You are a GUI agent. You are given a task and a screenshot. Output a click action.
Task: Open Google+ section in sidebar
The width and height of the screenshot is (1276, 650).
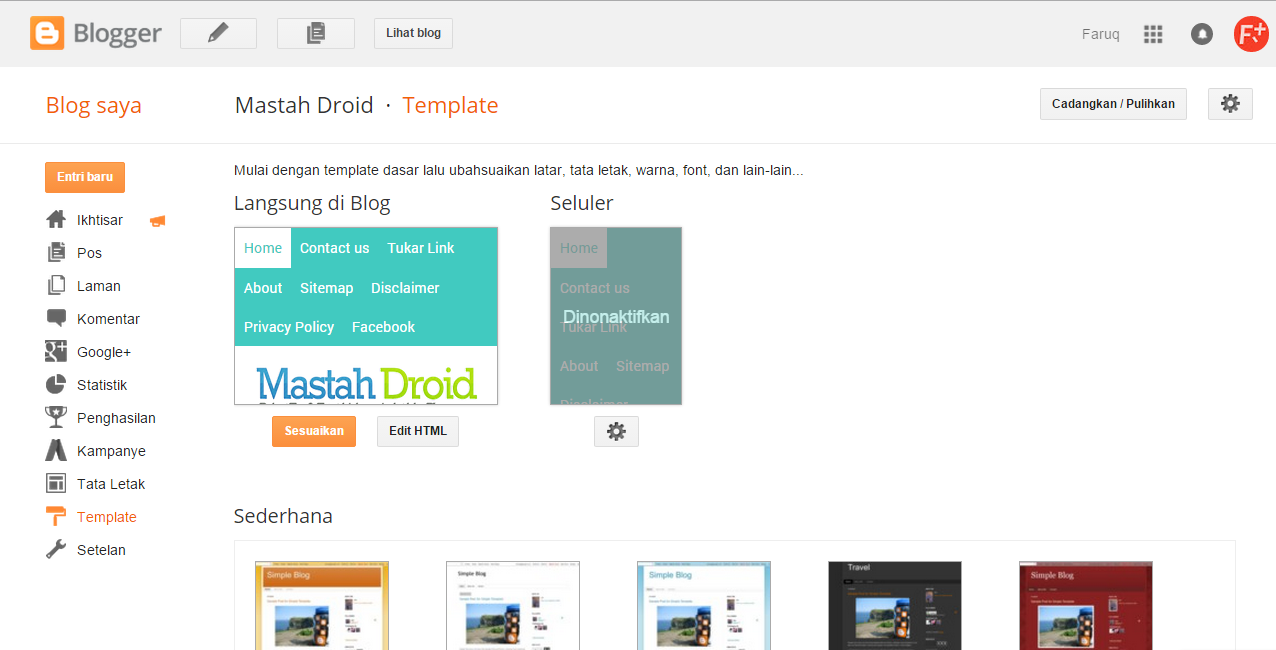(x=104, y=352)
